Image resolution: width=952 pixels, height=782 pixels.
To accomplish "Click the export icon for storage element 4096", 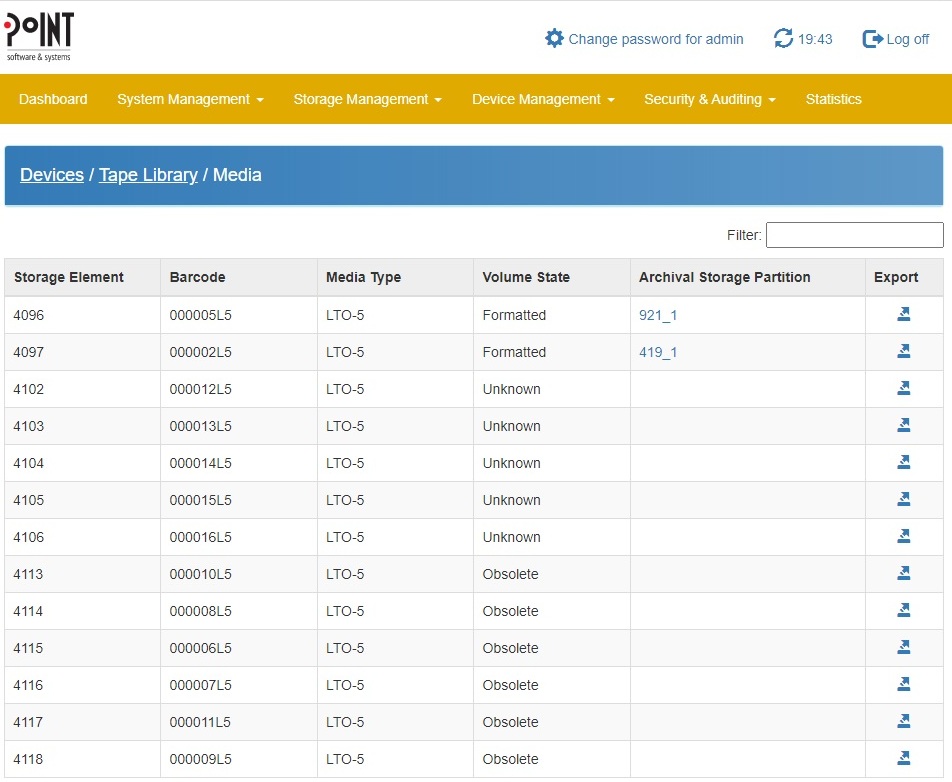I will (903, 314).
